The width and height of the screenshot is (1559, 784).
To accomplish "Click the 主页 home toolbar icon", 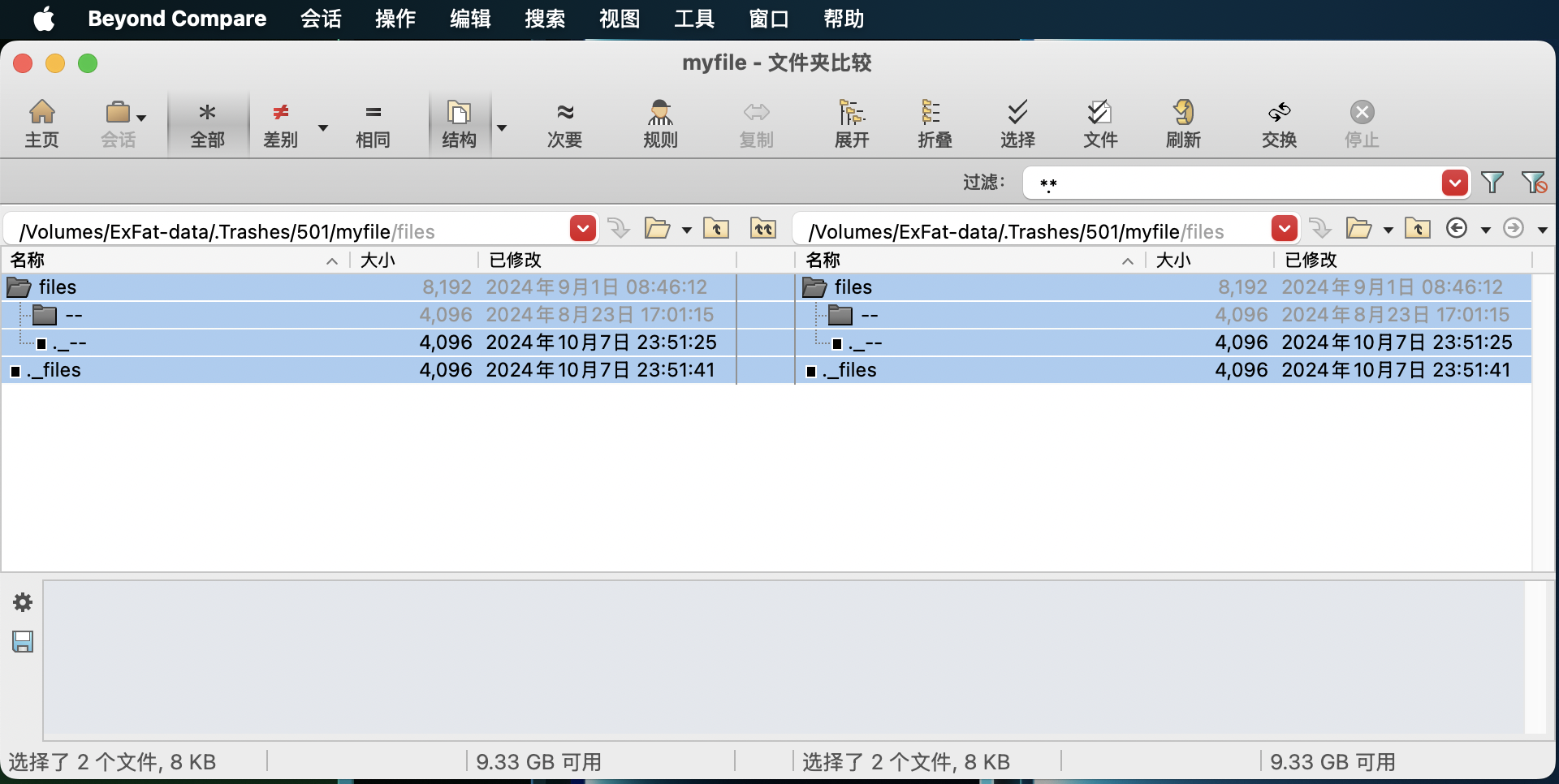I will tap(41, 123).
